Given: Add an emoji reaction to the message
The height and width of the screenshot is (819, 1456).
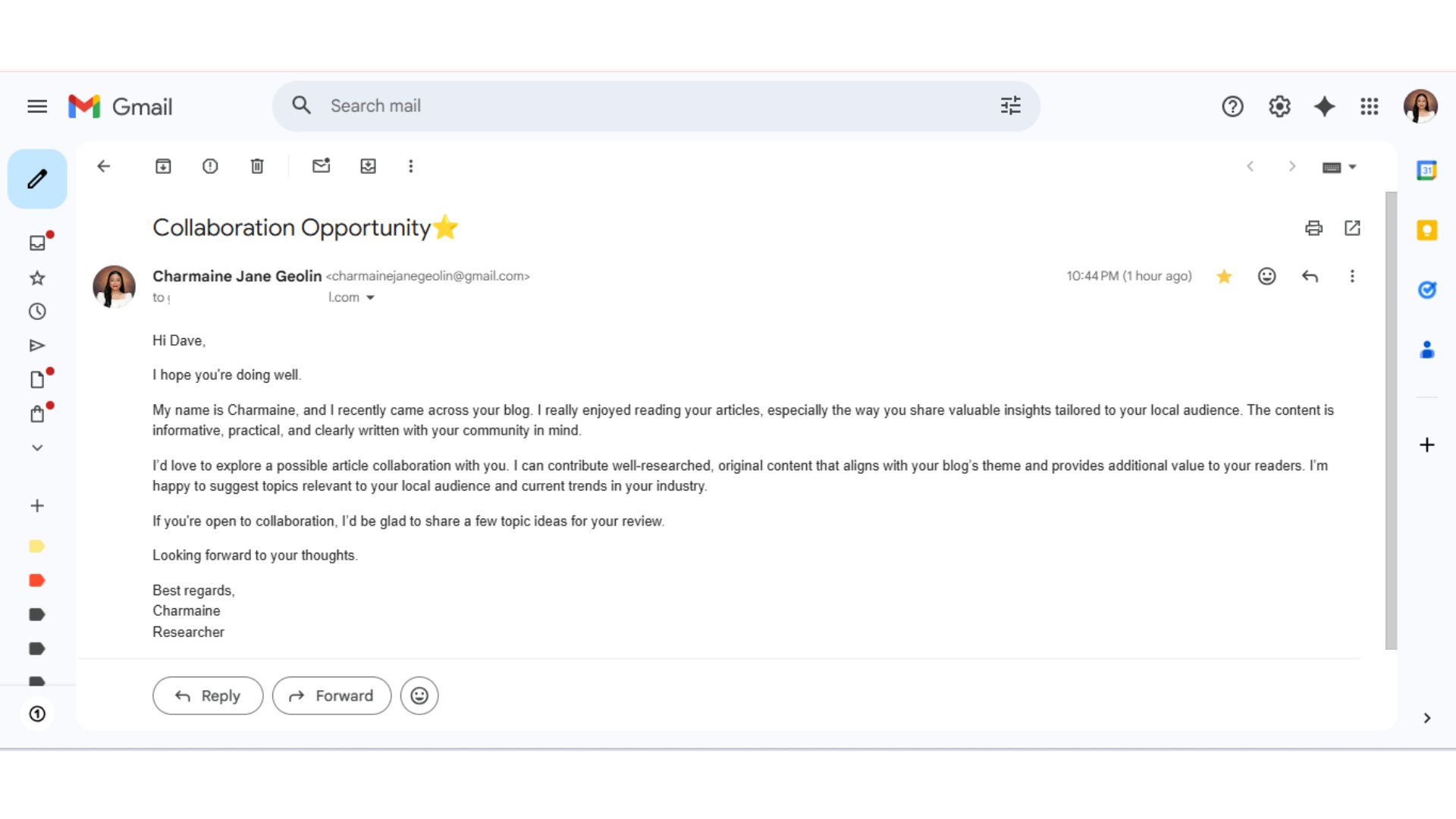Looking at the screenshot, I should [1266, 276].
